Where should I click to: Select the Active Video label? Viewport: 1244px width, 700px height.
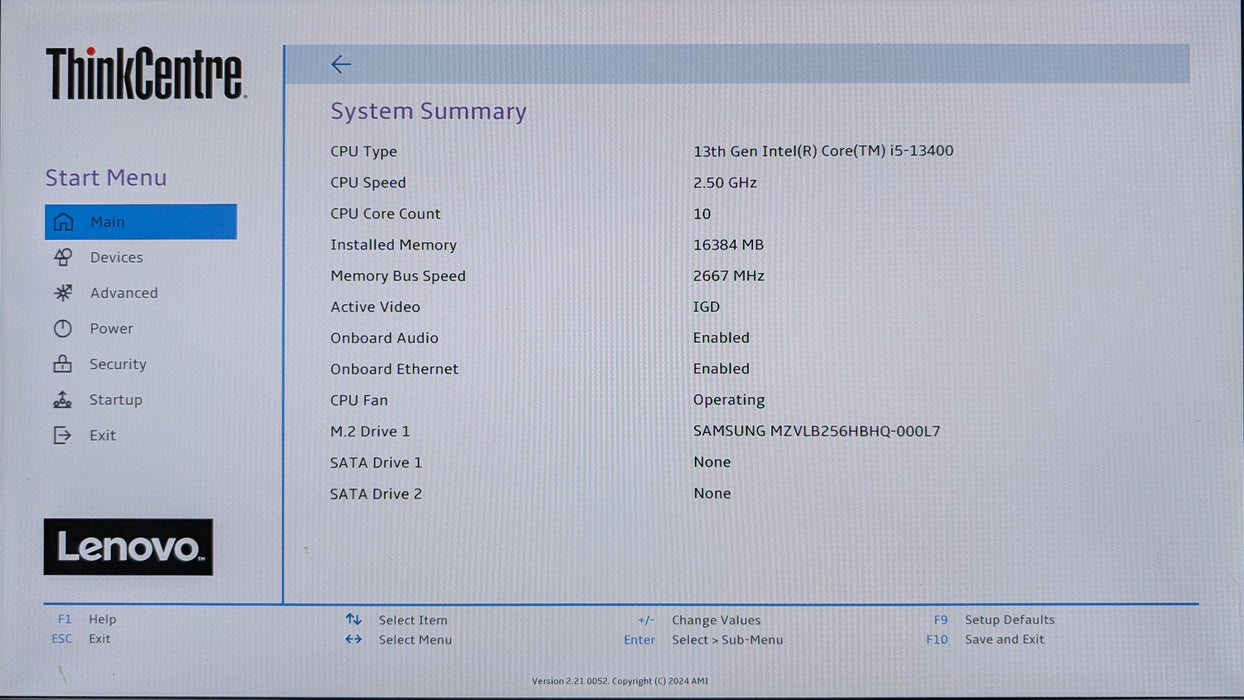coord(375,307)
